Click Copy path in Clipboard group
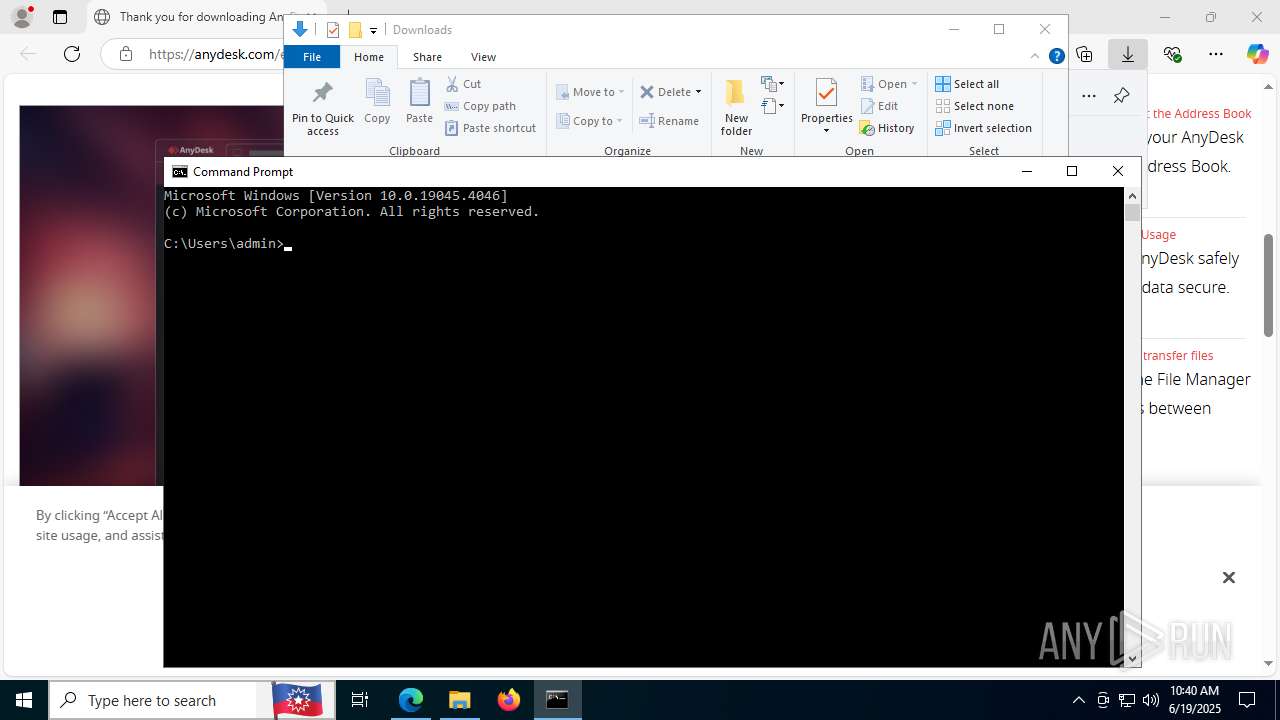Image resolution: width=1280 pixels, height=720 pixels. 481,106
